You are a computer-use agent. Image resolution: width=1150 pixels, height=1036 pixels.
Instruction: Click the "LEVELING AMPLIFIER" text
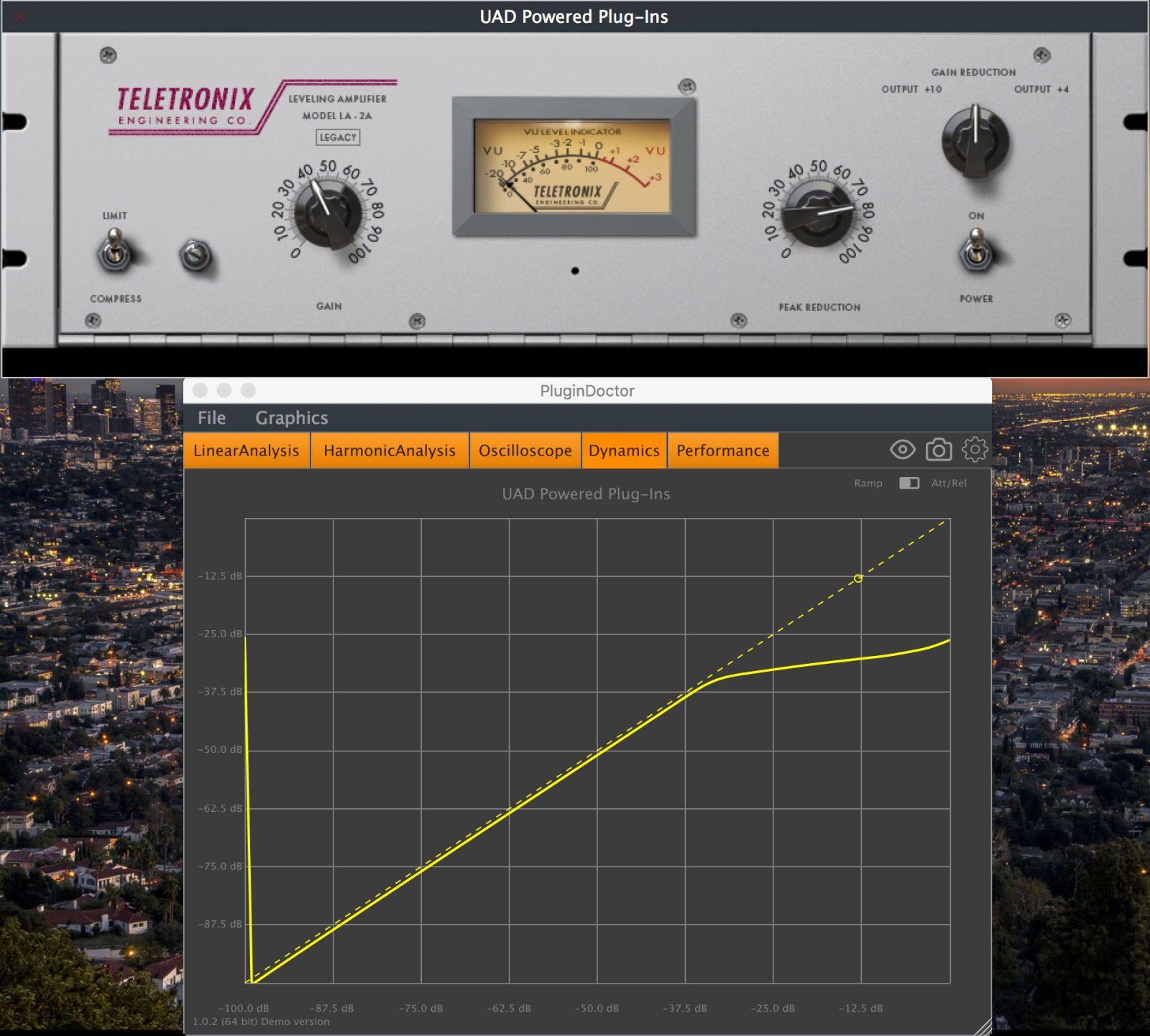(x=337, y=99)
